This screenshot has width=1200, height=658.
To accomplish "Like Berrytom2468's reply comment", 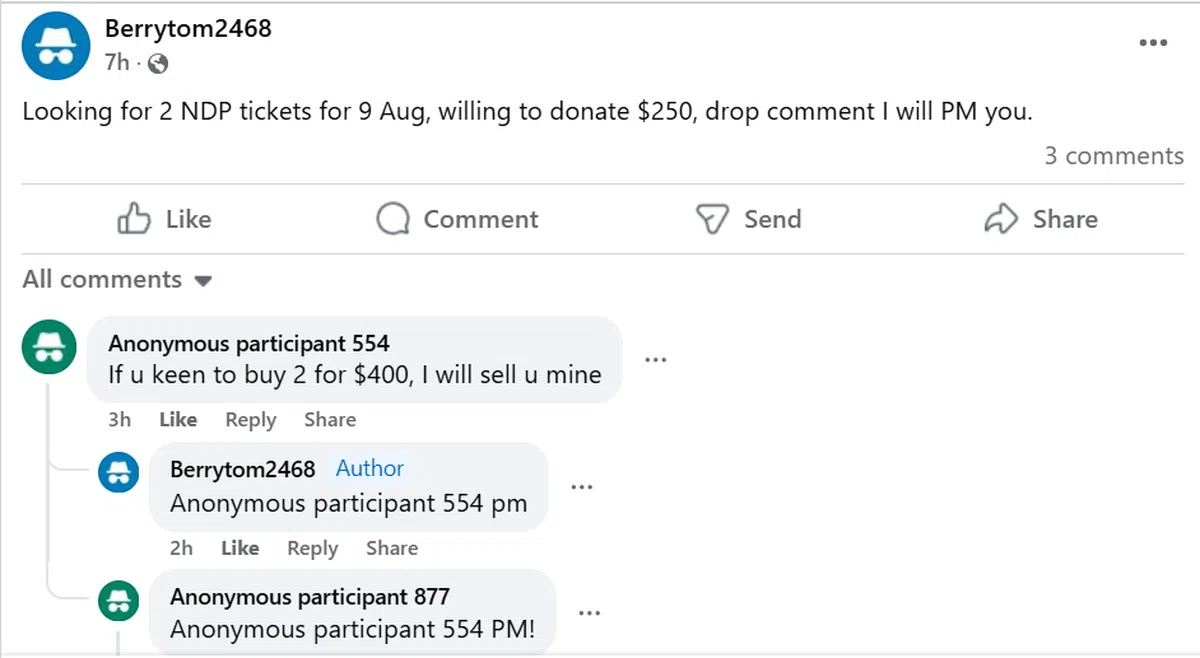I will coord(240,548).
